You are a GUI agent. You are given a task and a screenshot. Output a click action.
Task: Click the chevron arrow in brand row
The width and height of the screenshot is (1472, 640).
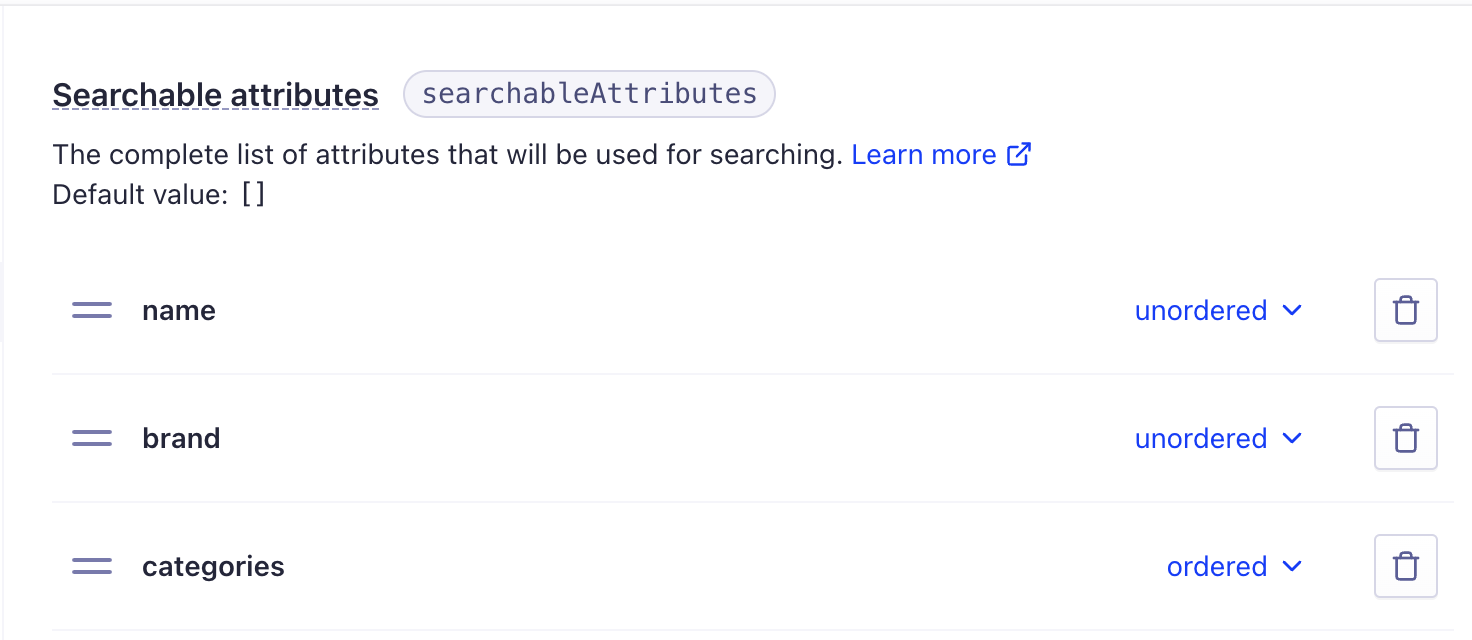[1292, 439]
